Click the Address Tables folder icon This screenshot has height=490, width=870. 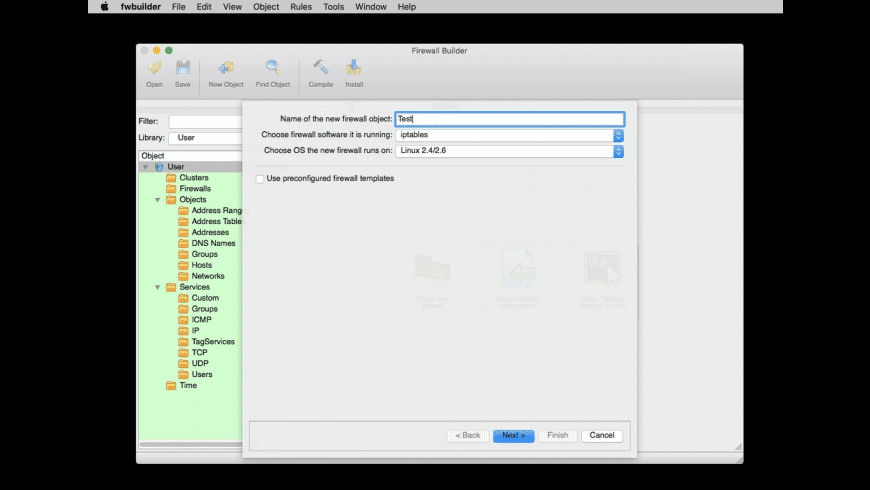tap(183, 221)
